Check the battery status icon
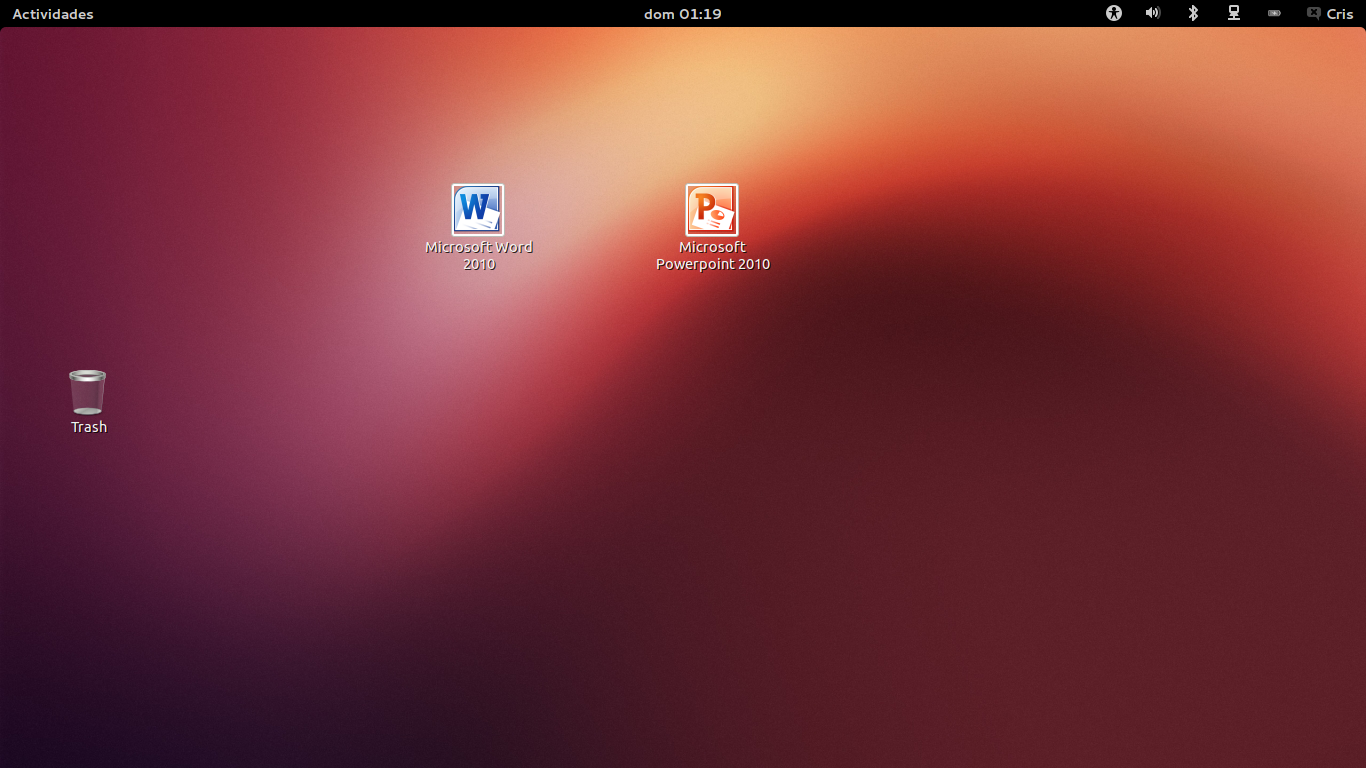 coord(1274,14)
